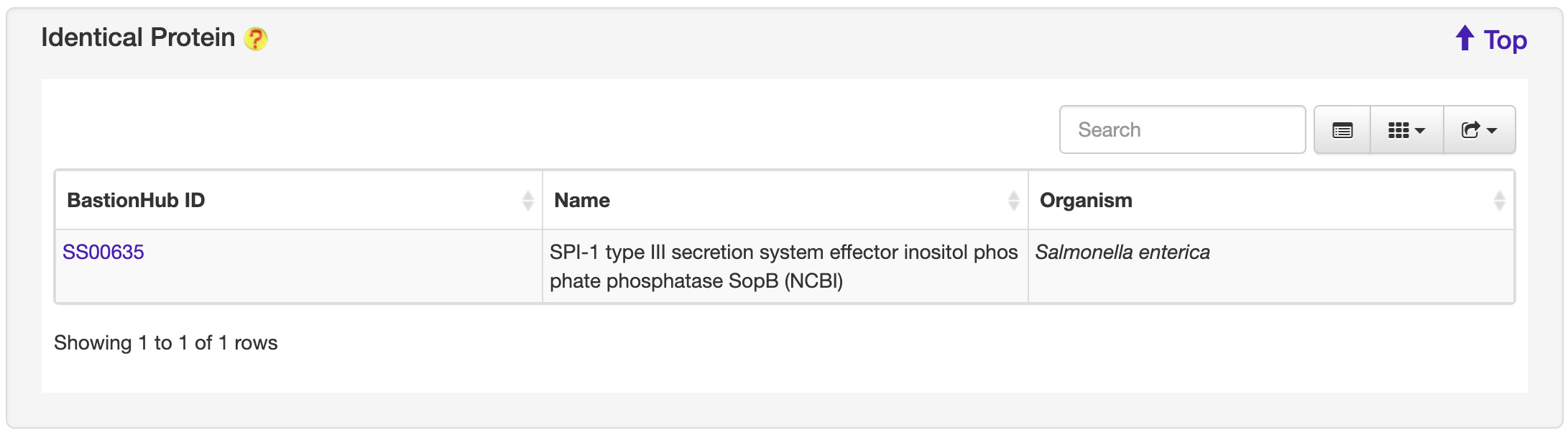Click into the Search input field
This screenshot has width=1568, height=433.
(1182, 130)
